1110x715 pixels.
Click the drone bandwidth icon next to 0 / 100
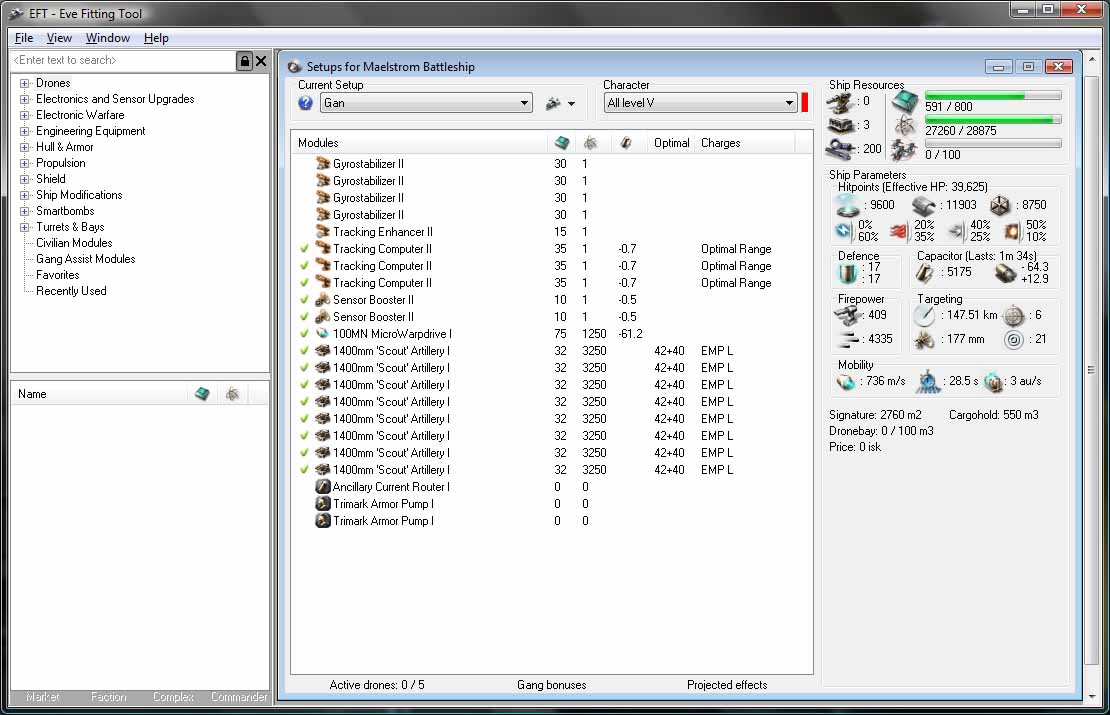pos(904,149)
